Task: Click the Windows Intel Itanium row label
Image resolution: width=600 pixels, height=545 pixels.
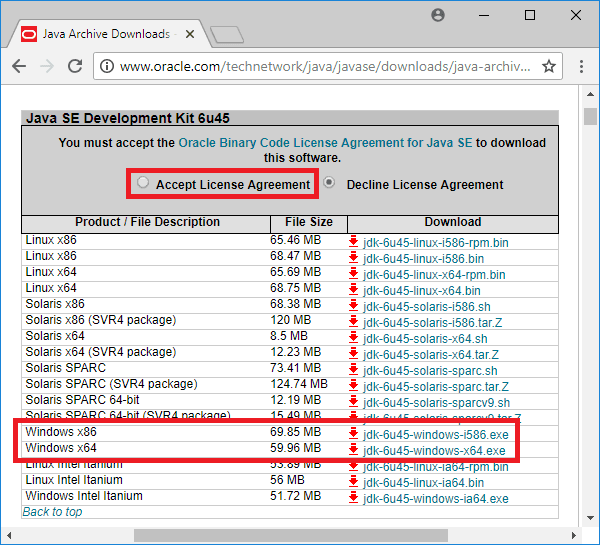Action: pos(84,496)
